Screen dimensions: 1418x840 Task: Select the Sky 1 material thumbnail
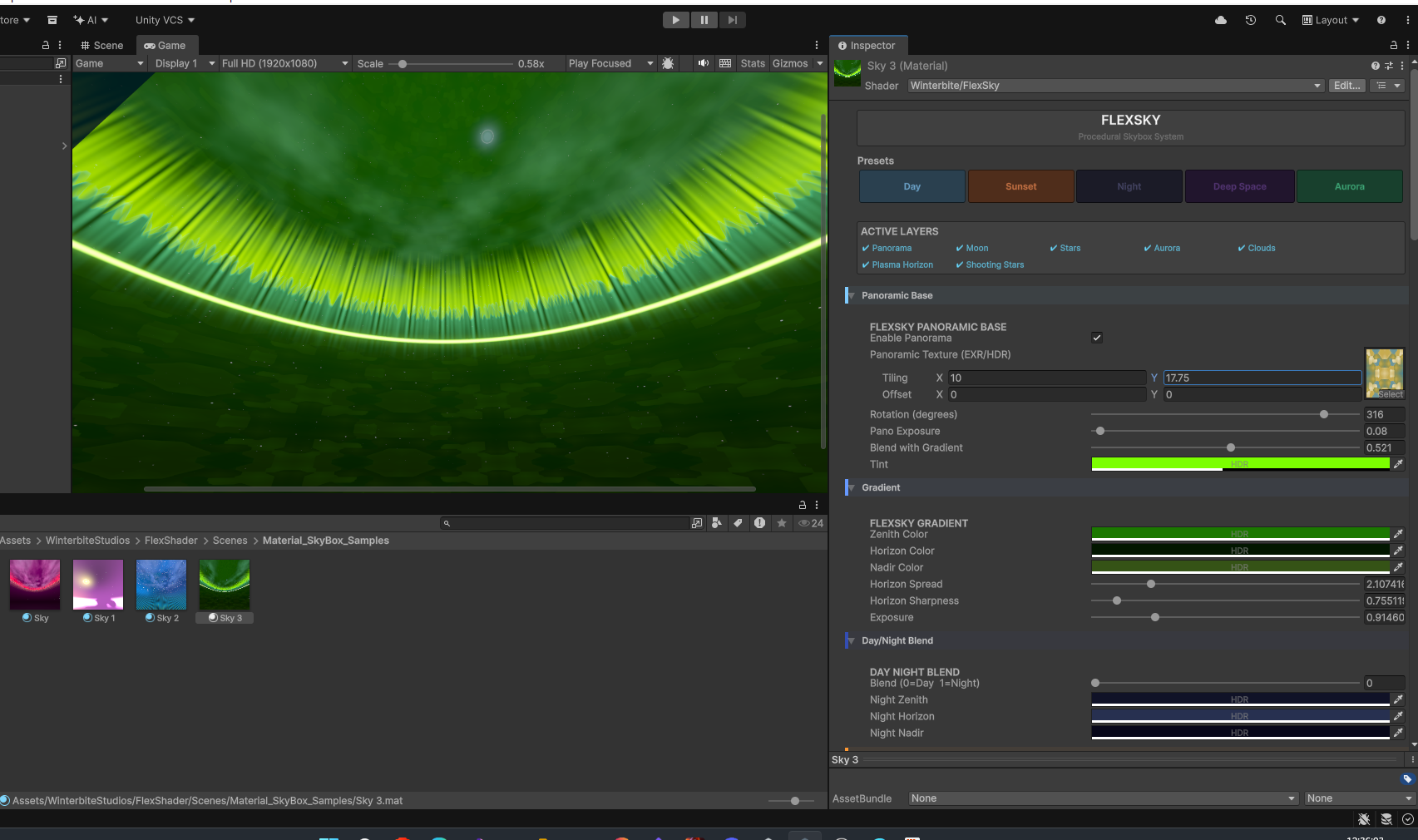pyautogui.click(x=98, y=585)
